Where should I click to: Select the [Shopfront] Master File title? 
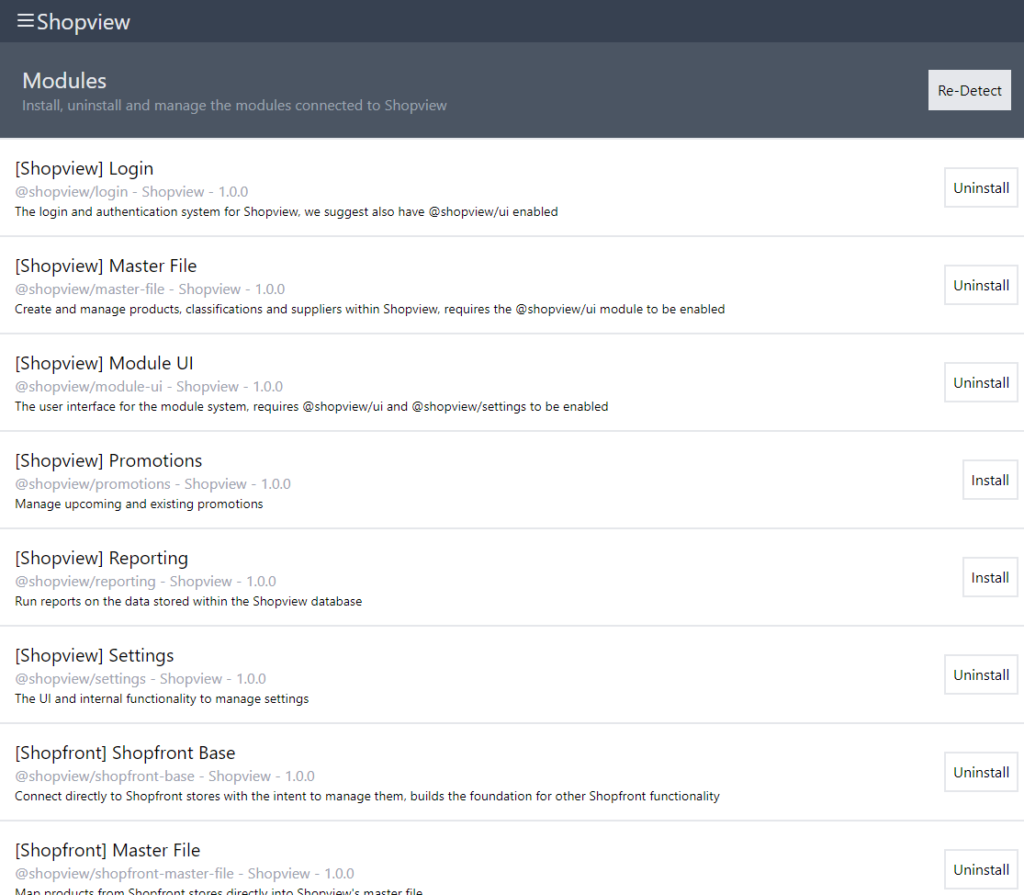107,850
